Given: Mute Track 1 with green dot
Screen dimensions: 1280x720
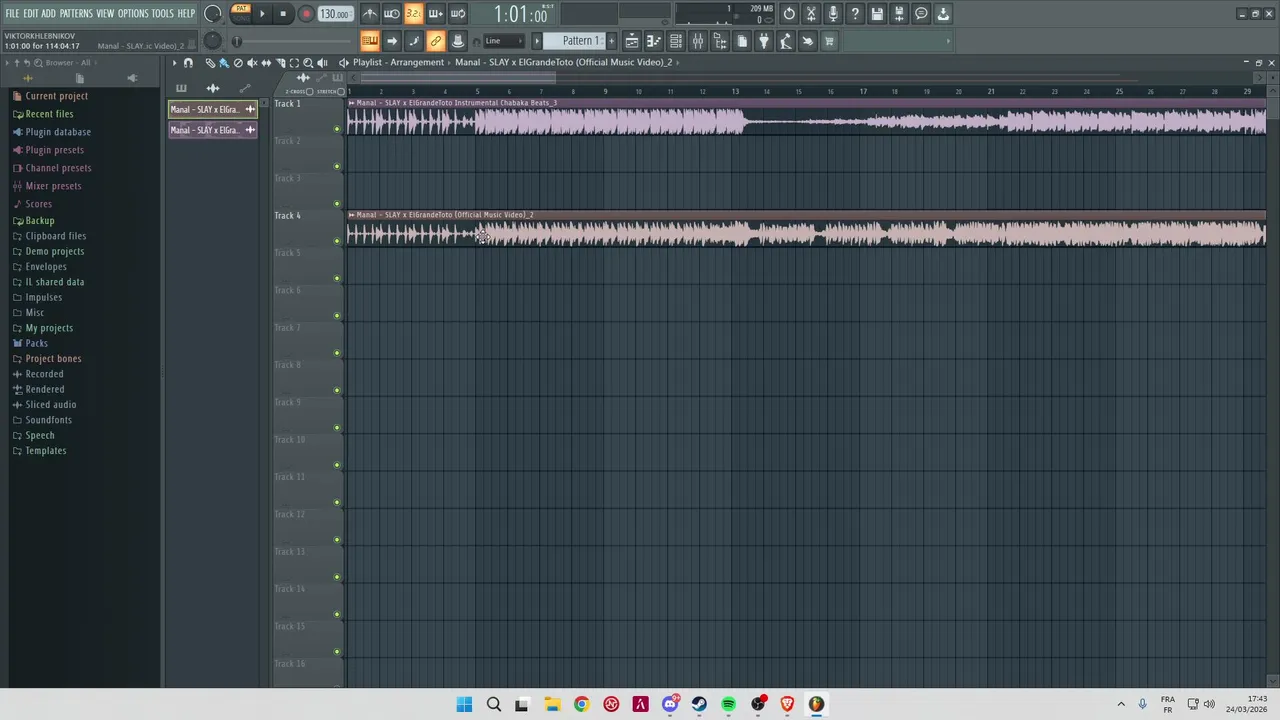Looking at the screenshot, I should pyautogui.click(x=337, y=129).
